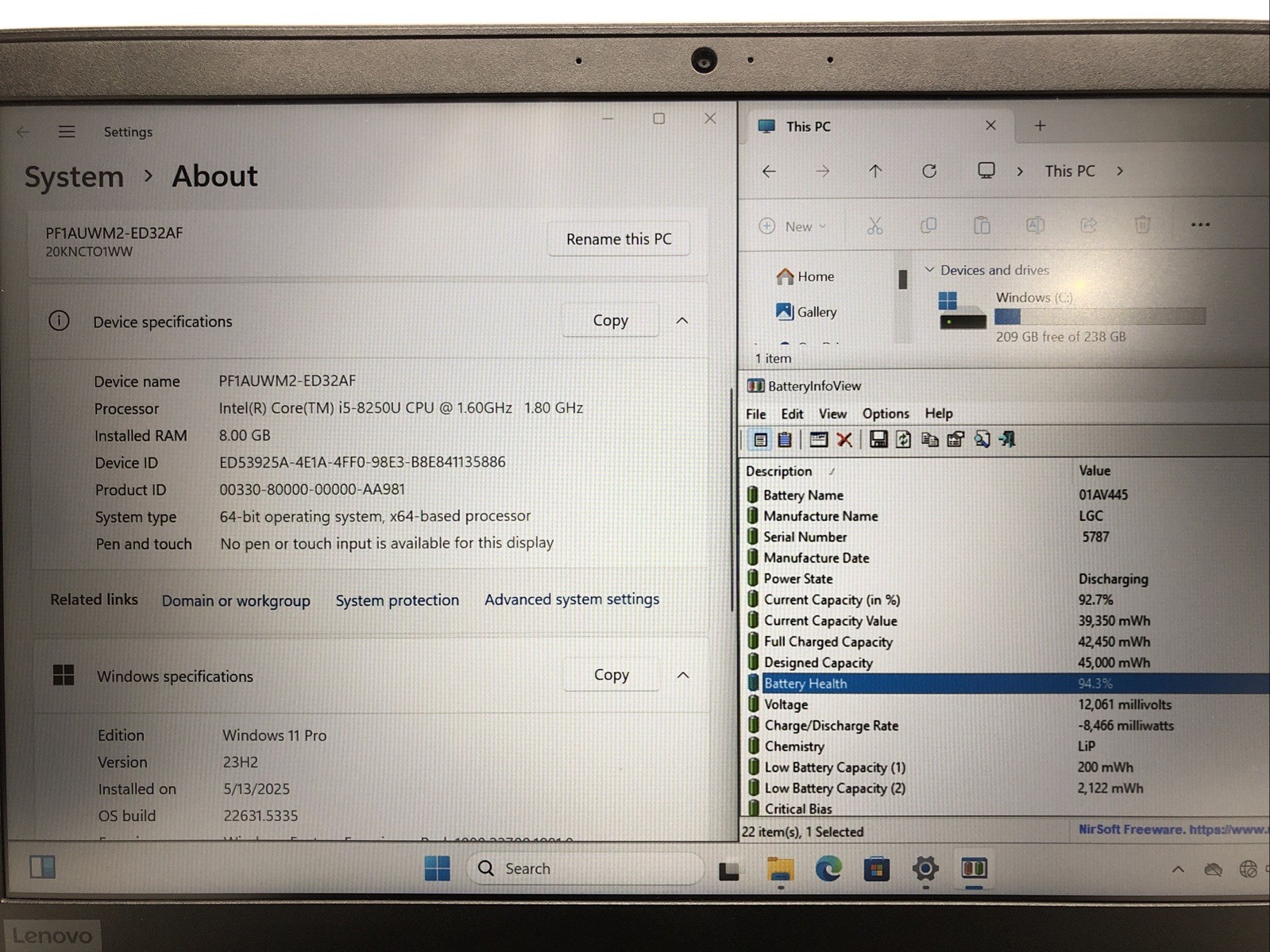Click Exit door icon in BatteryInfoView toolbar
This screenshot has width=1270, height=952.
tap(1008, 439)
